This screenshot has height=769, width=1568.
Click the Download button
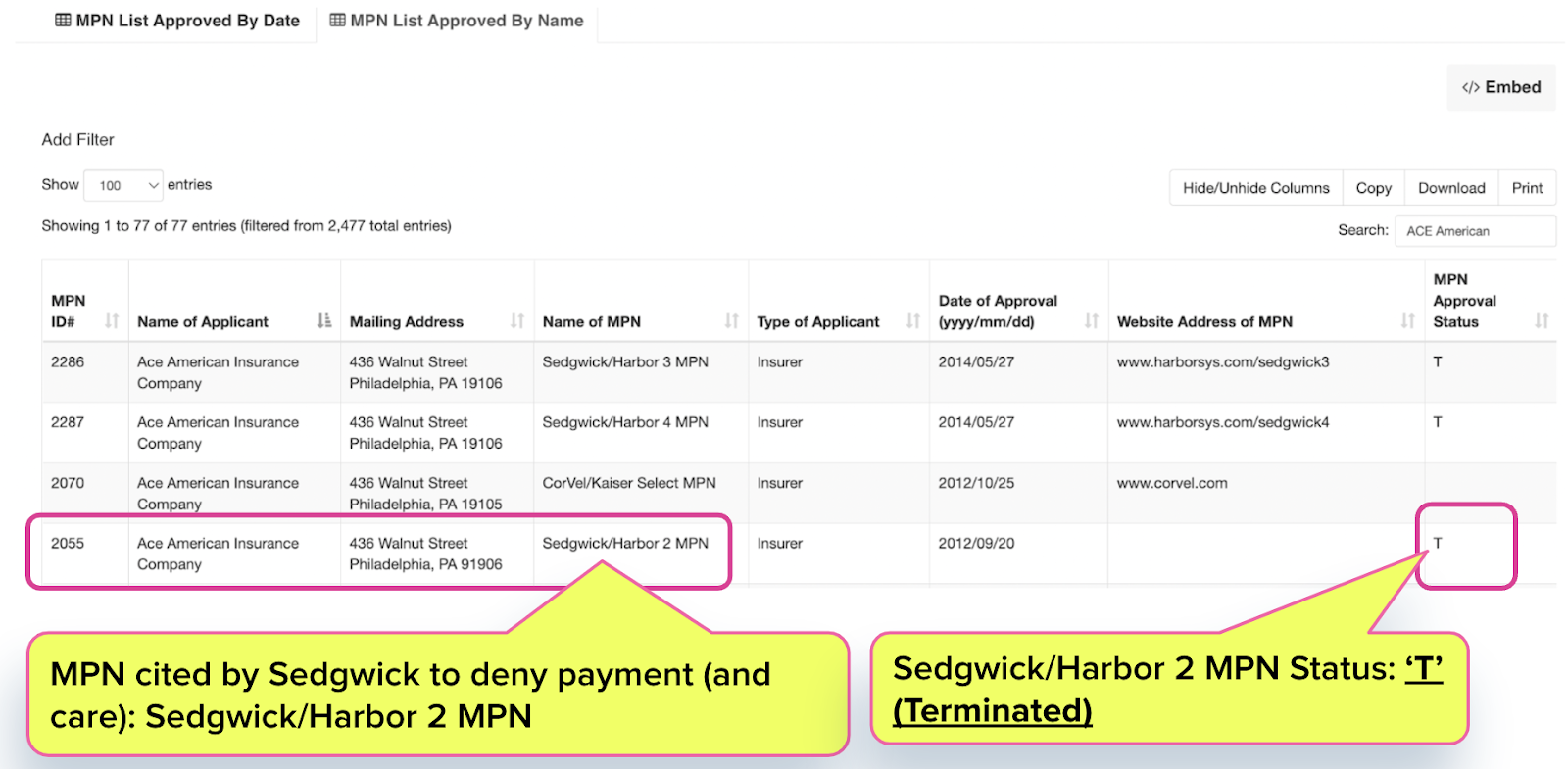click(1451, 188)
